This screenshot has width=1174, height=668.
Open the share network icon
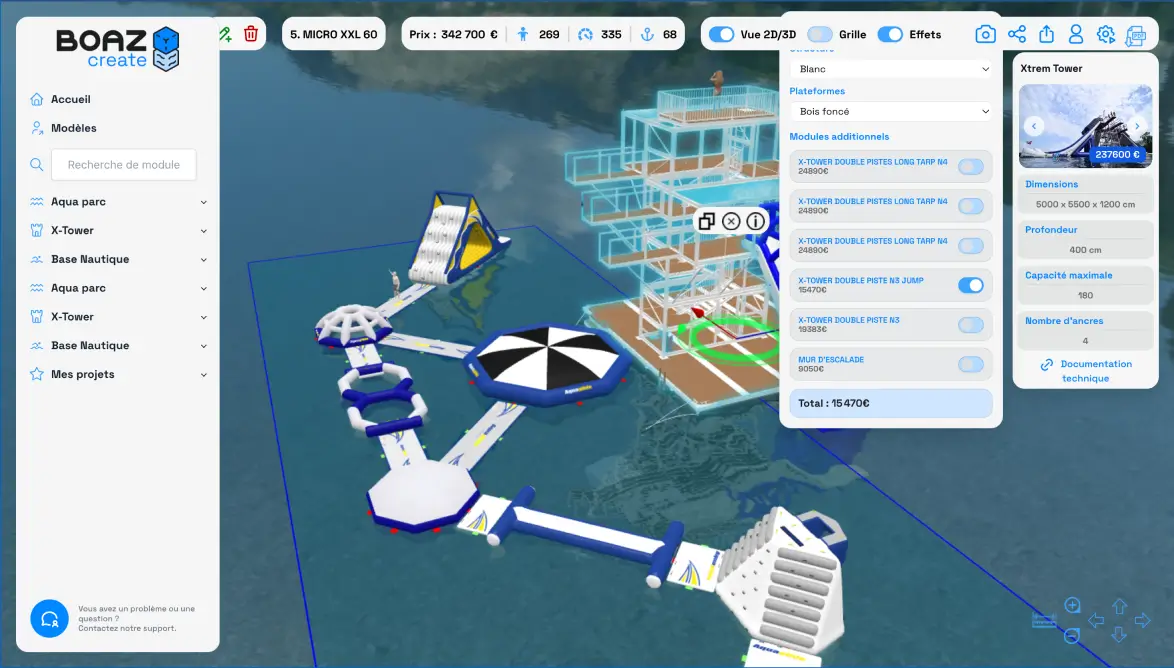tap(1017, 34)
